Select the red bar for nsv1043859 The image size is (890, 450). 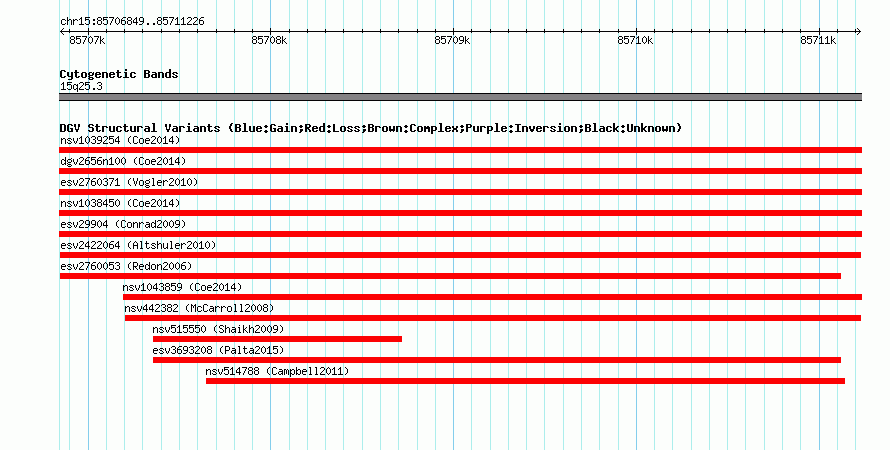pos(492,297)
